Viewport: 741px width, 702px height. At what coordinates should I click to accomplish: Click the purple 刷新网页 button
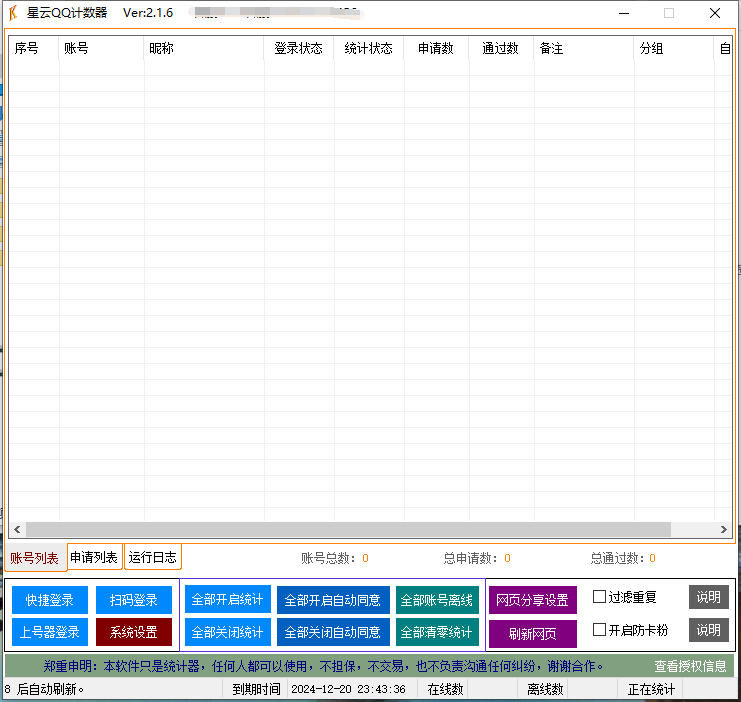532,634
